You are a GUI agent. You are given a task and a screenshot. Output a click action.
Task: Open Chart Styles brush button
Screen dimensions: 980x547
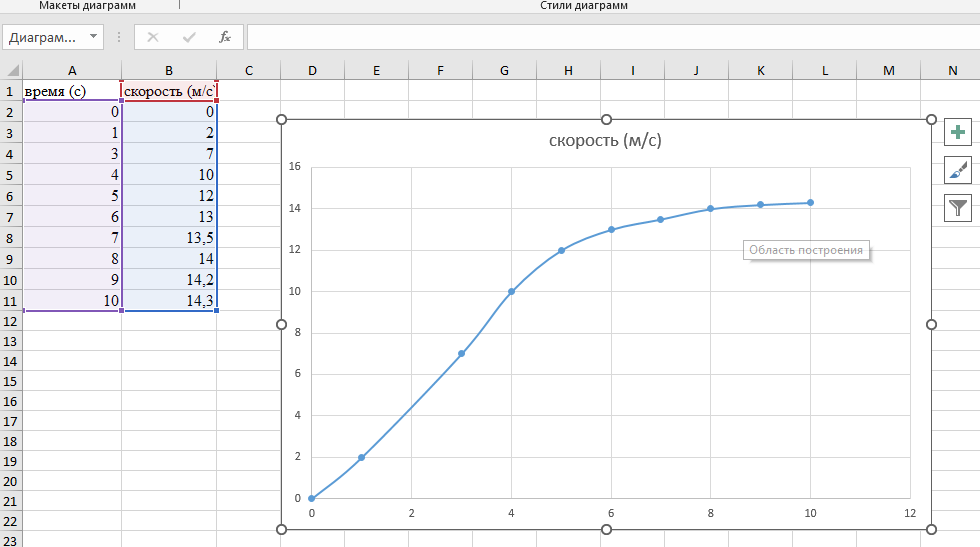(958, 170)
